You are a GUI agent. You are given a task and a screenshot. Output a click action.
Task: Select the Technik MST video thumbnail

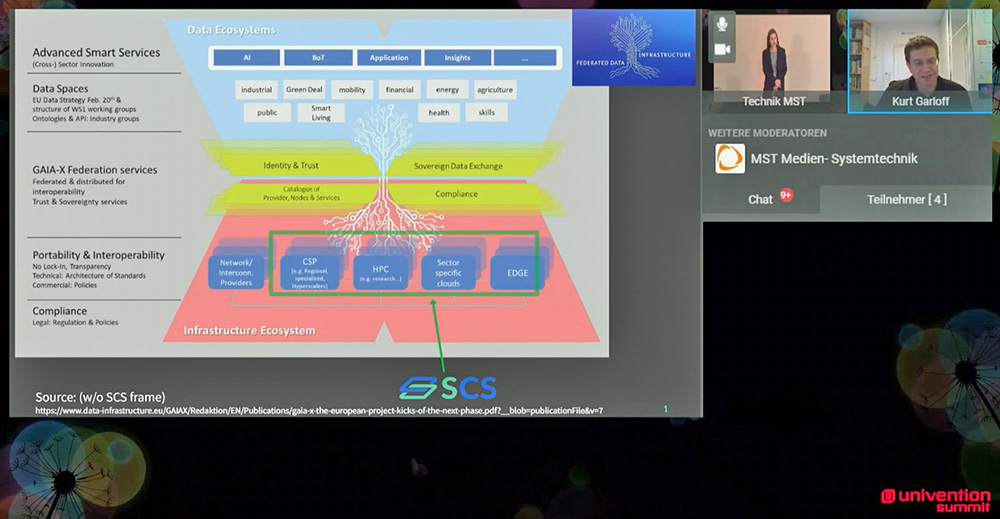click(773, 60)
